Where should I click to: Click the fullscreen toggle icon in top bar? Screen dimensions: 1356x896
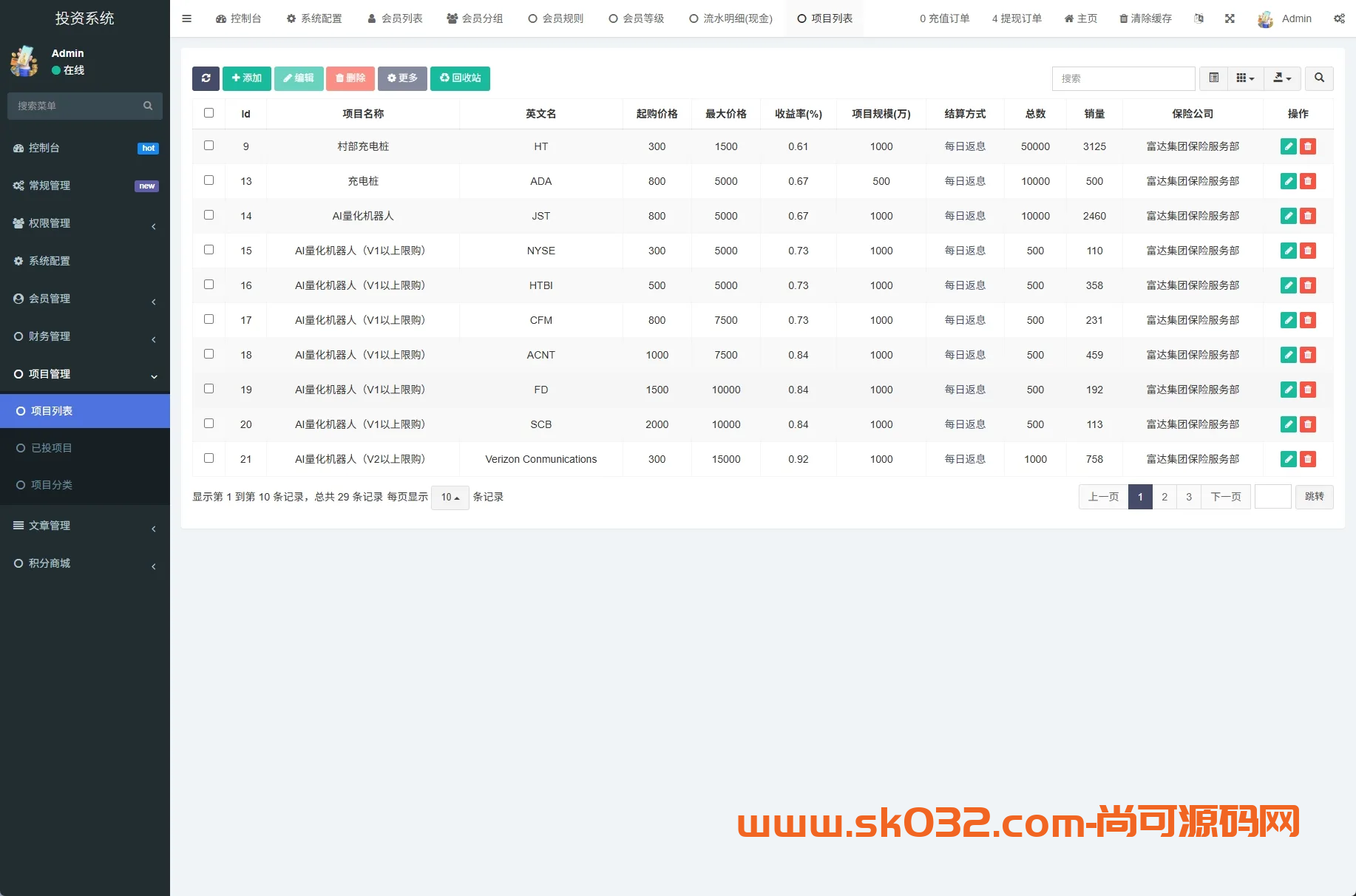click(1230, 18)
